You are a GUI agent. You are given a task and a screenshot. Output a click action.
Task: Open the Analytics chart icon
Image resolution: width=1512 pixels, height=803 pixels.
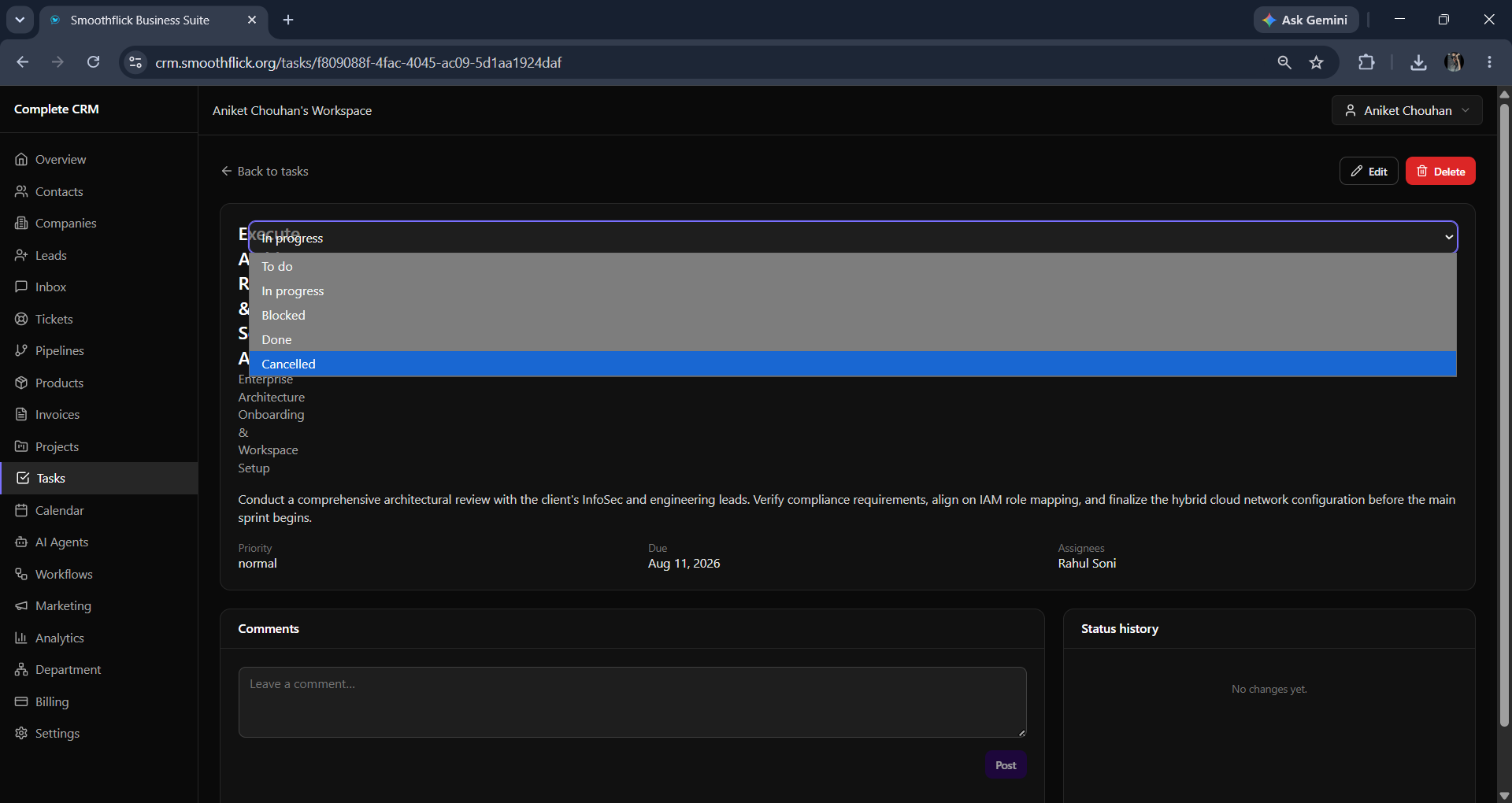point(21,638)
